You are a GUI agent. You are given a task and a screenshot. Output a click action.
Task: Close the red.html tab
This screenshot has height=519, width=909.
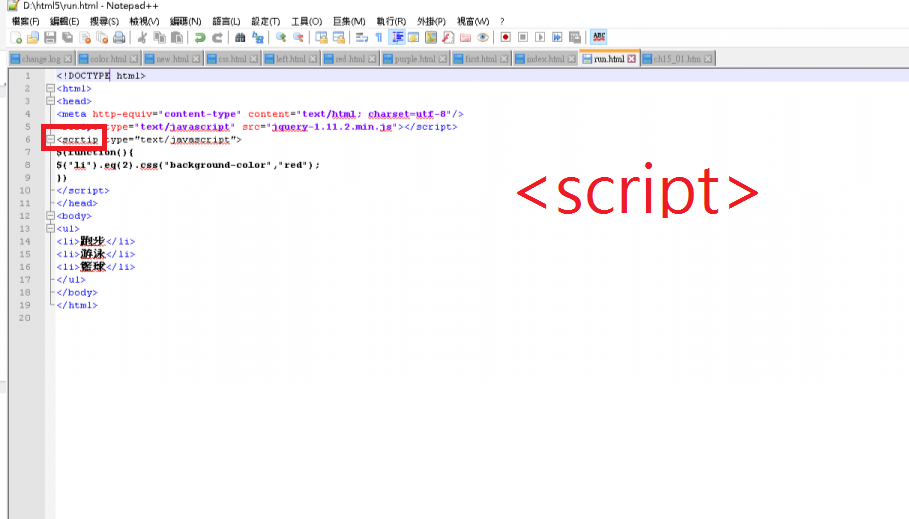[372, 59]
